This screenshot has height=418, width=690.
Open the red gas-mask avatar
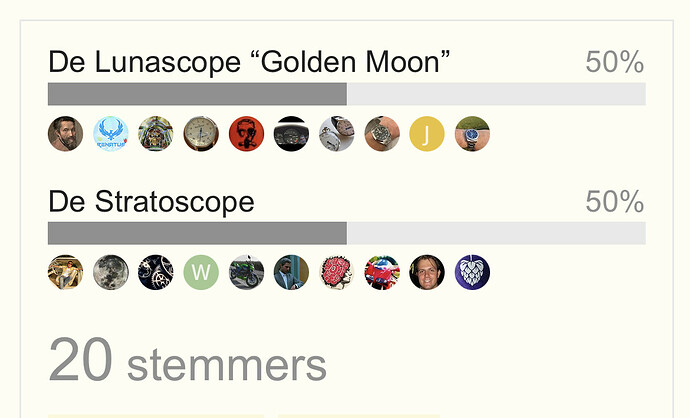click(246, 134)
